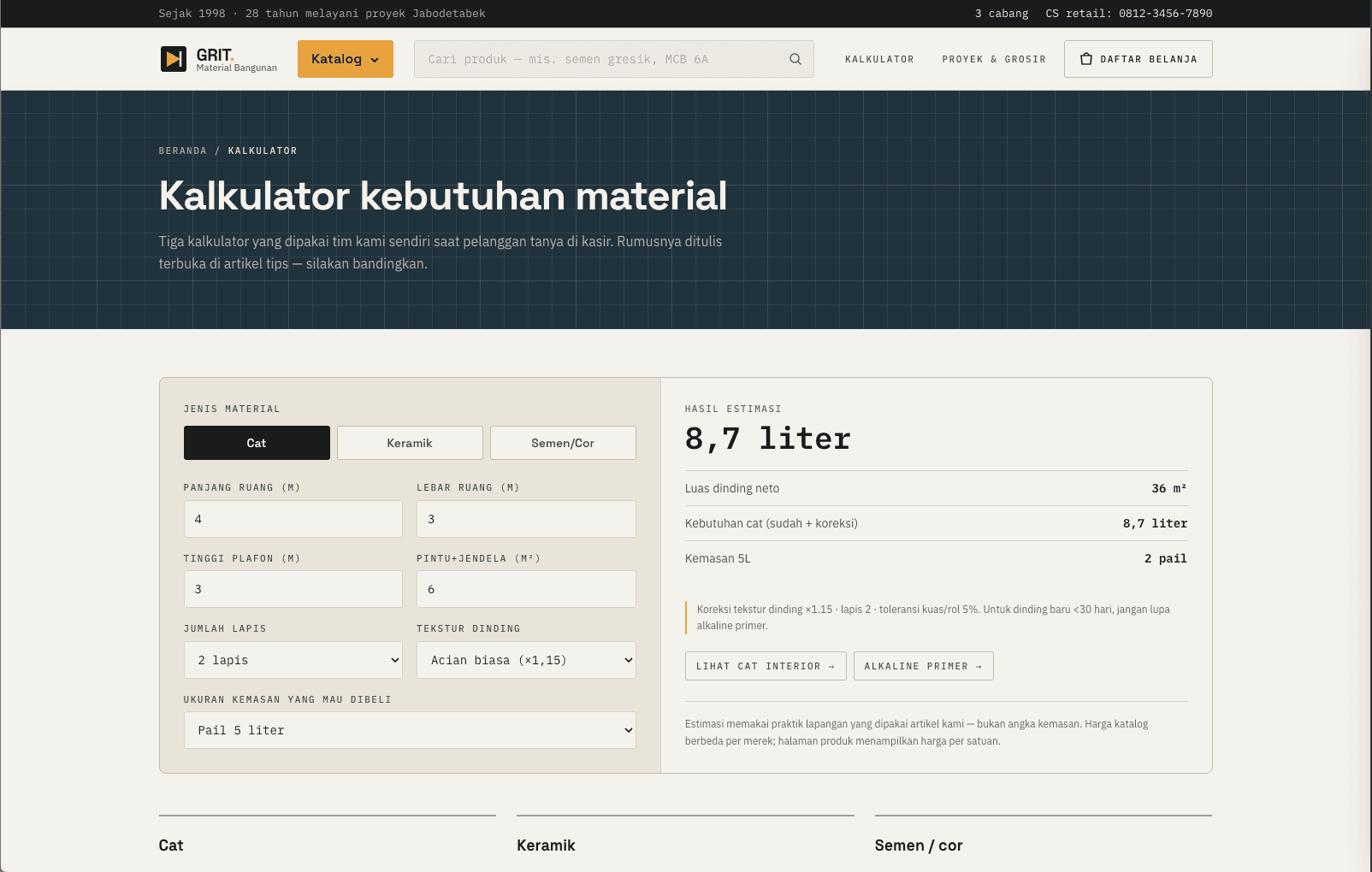Open the Kalkulator nav link
Viewport: 1372px width, 872px height.
click(x=879, y=59)
